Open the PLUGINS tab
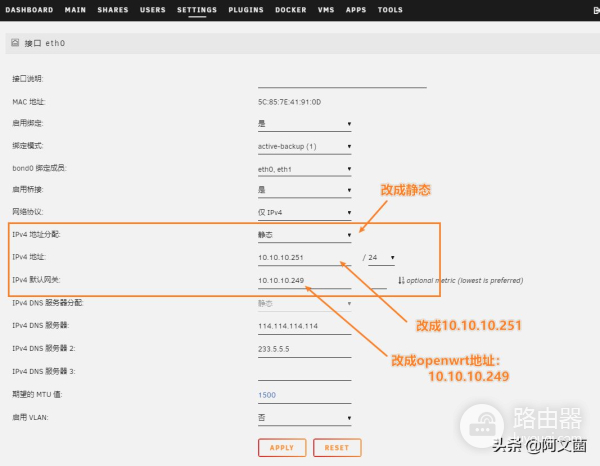The height and width of the screenshot is (466, 600). (246, 10)
